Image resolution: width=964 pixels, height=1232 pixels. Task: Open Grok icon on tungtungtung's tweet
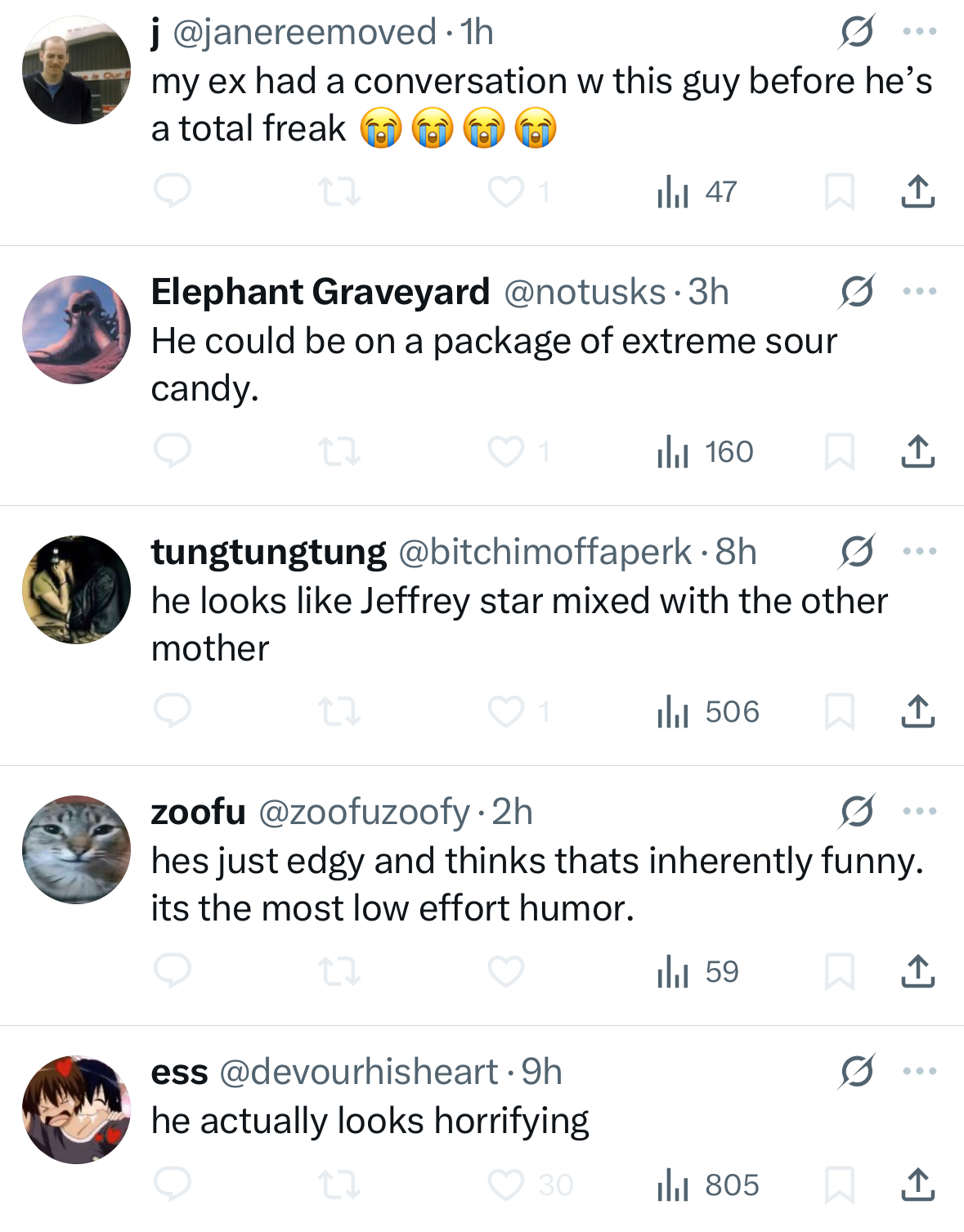pyautogui.click(x=857, y=552)
